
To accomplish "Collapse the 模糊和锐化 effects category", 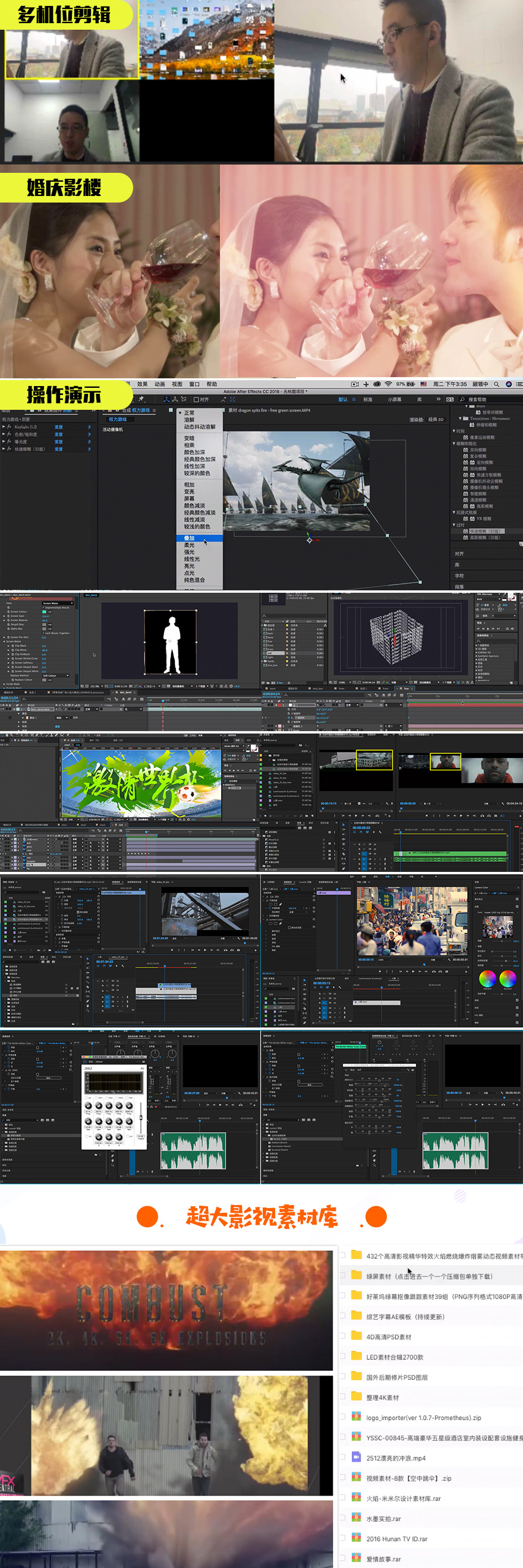I will 454,444.
